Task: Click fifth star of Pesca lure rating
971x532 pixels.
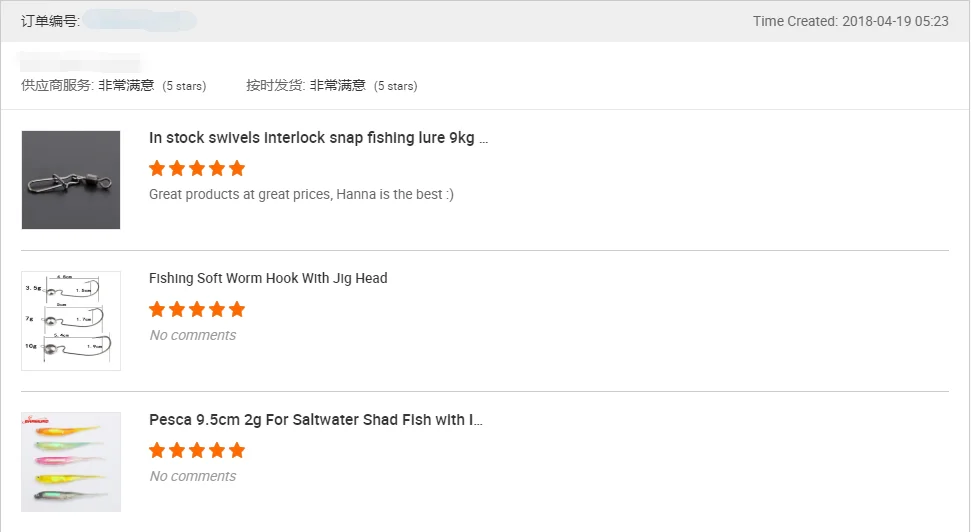Action: point(237,450)
